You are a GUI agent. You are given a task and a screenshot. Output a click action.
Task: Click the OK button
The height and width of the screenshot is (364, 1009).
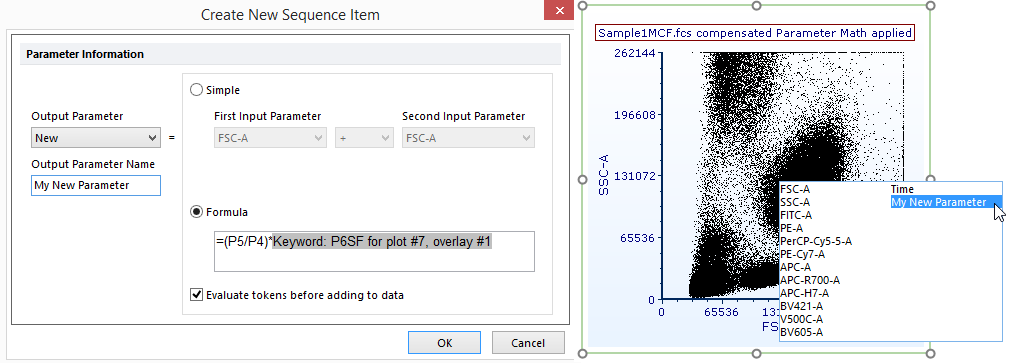(x=445, y=343)
